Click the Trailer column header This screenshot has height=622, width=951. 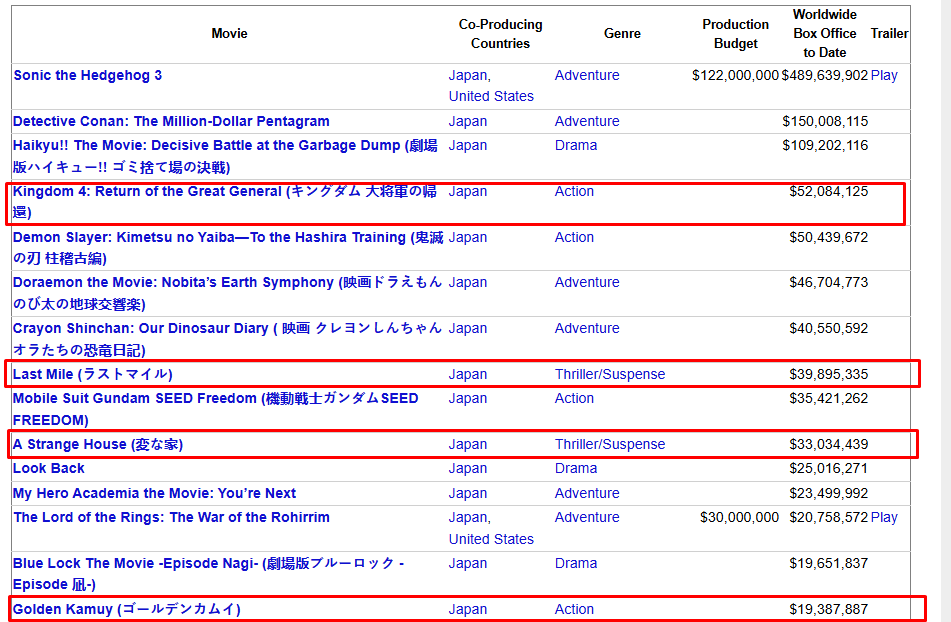click(x=889, y=33)
